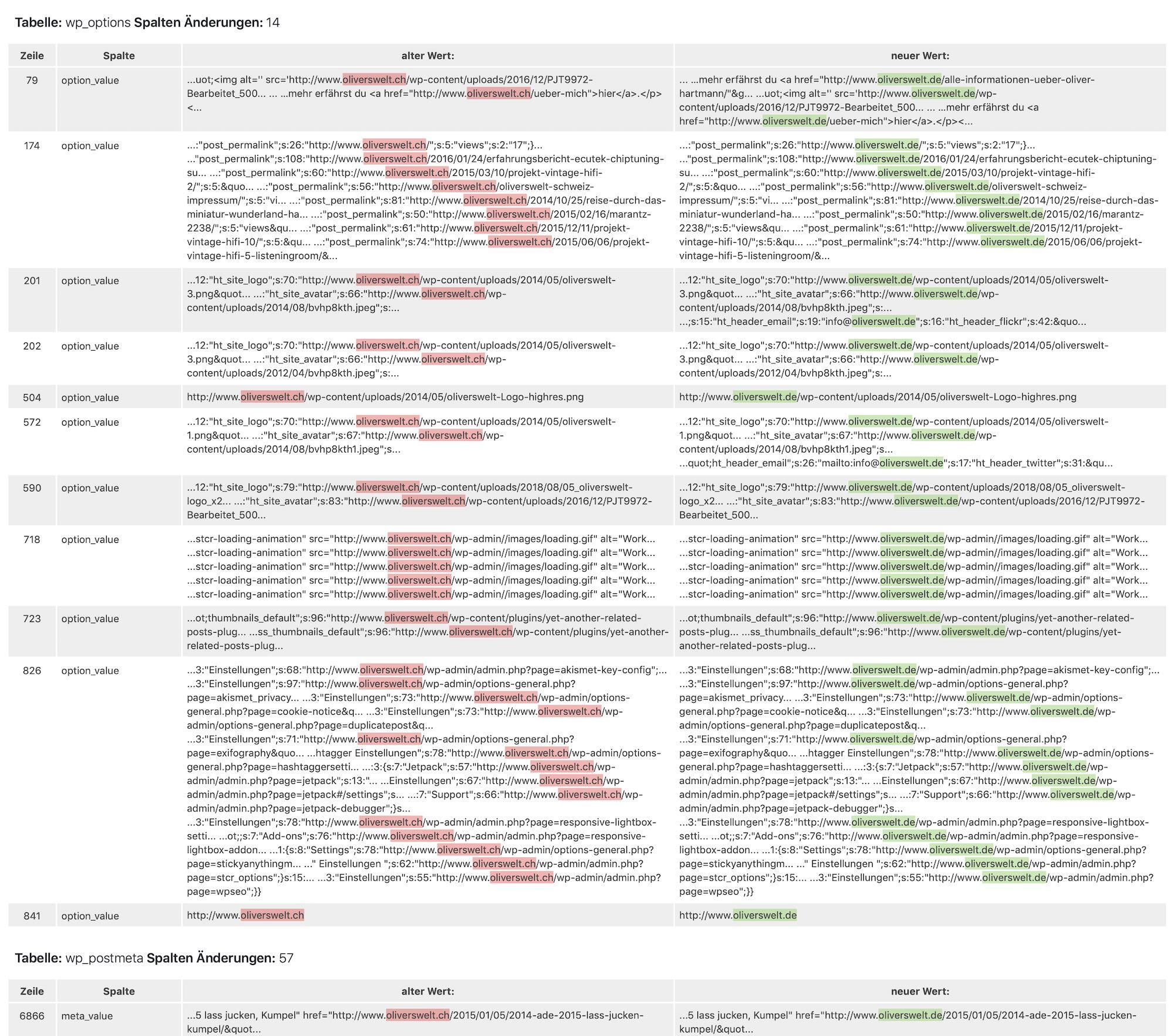Click row number 718 cell
The width and height of the screenshot is (1173, 1036).
click(32, 539)
